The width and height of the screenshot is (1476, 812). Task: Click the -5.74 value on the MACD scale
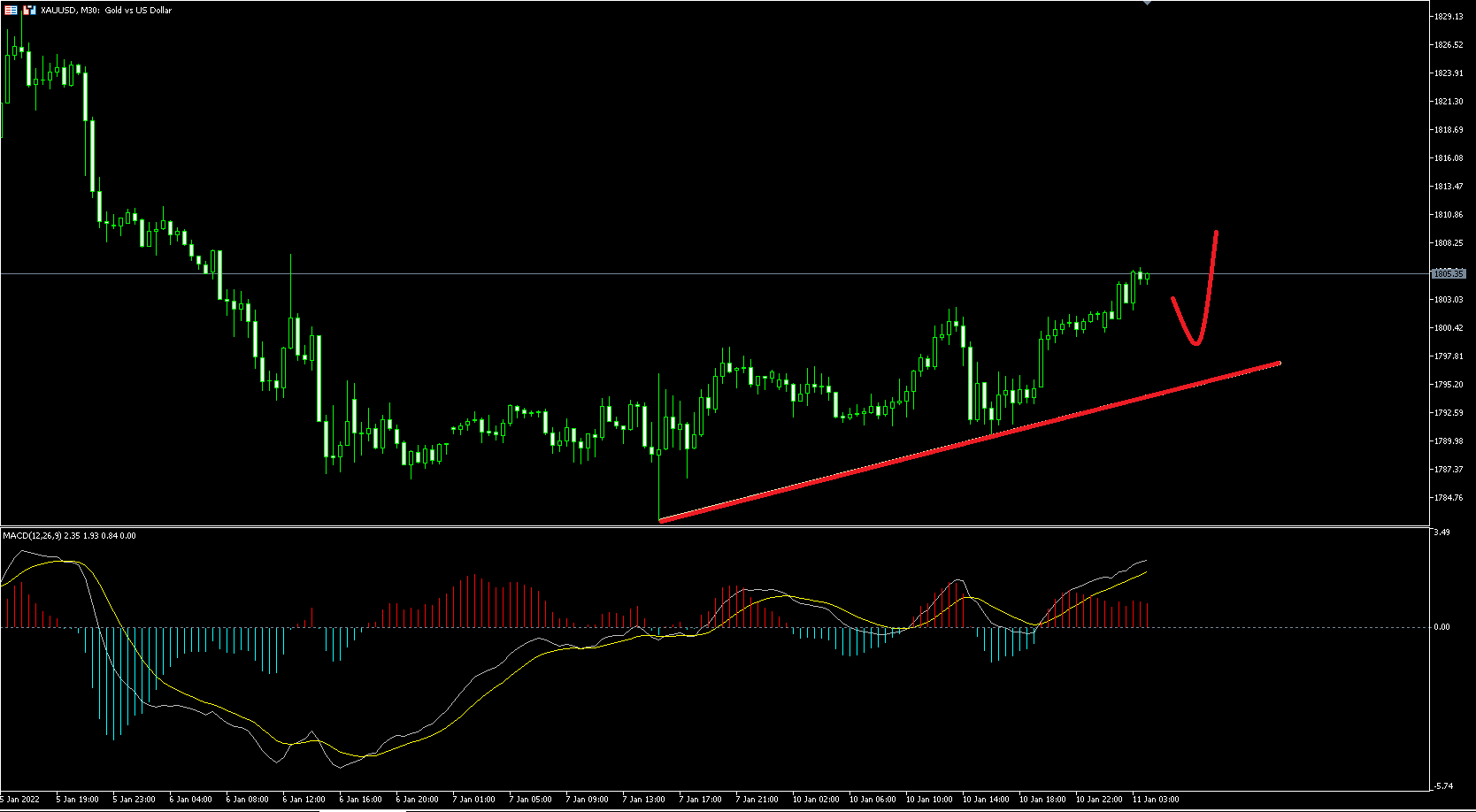(x=1442, y=786)
